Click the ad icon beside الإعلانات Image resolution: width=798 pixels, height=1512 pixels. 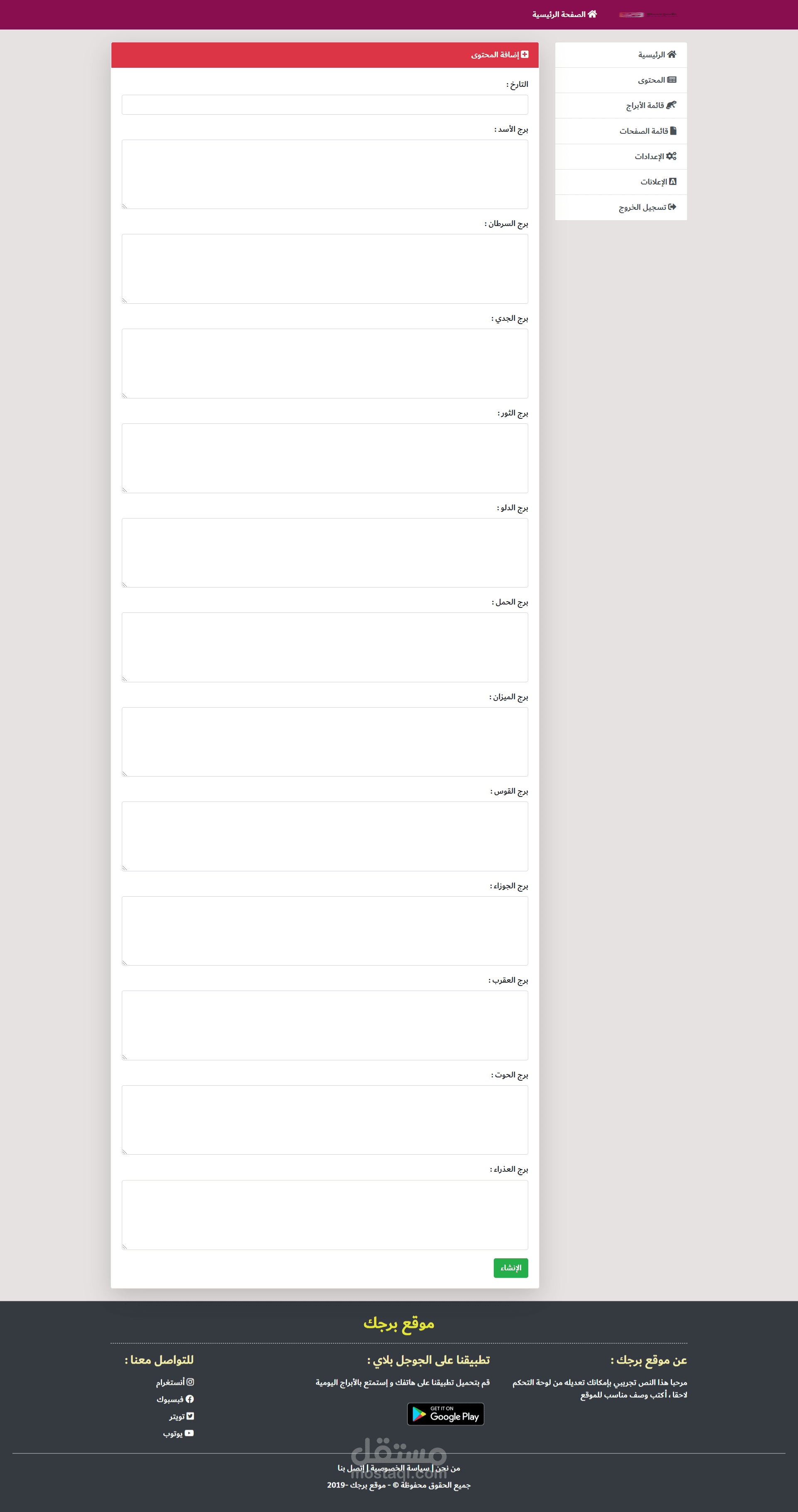(x=673, y=182)
